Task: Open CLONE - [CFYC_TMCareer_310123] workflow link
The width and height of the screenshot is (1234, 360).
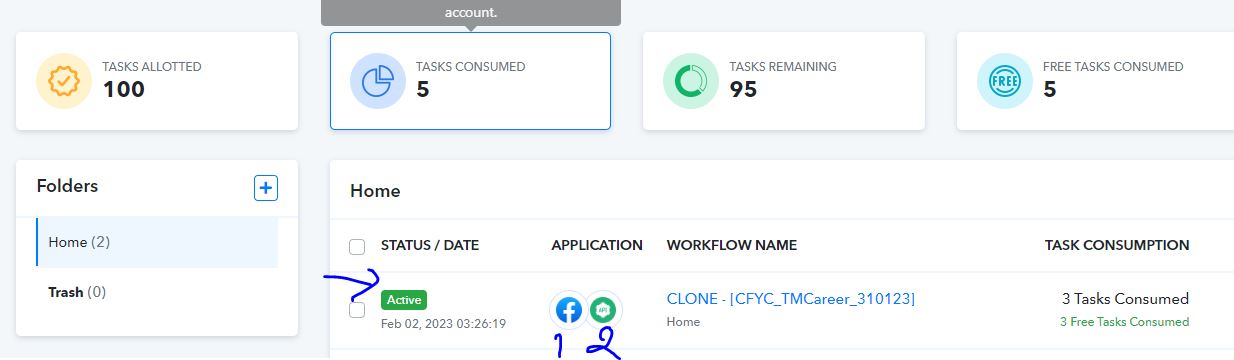Action: pos(791,298)
